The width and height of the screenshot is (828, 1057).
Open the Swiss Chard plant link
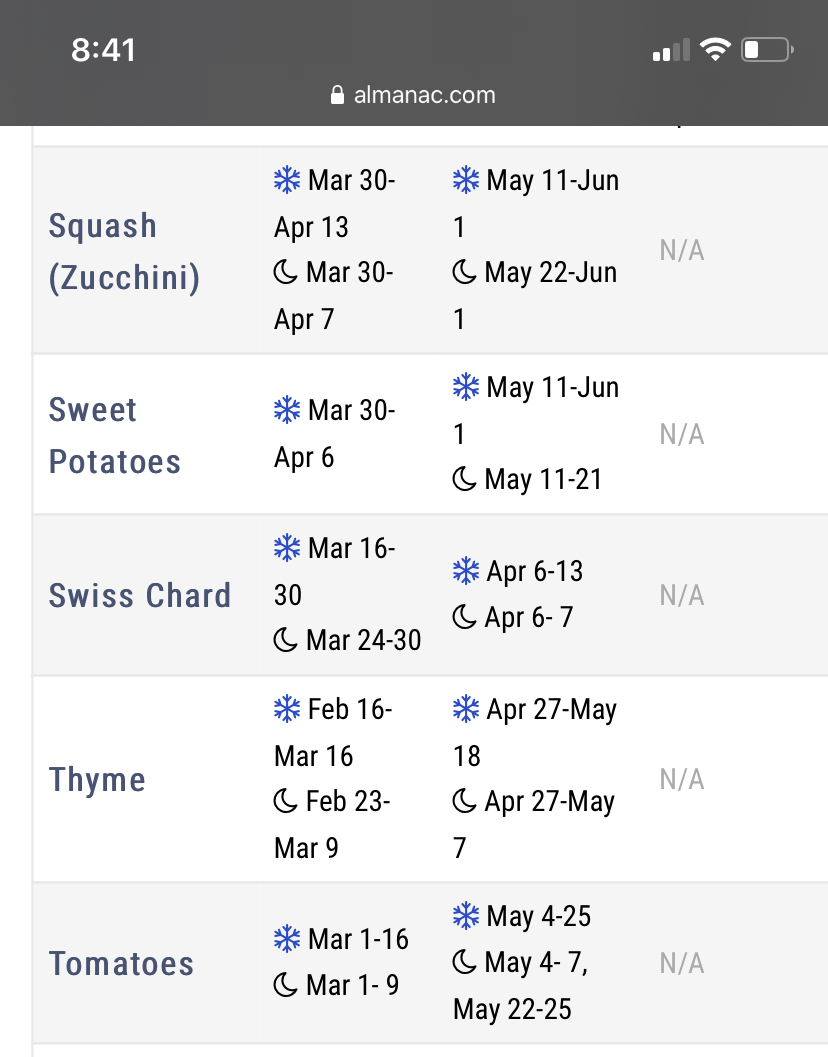(140, 595)
